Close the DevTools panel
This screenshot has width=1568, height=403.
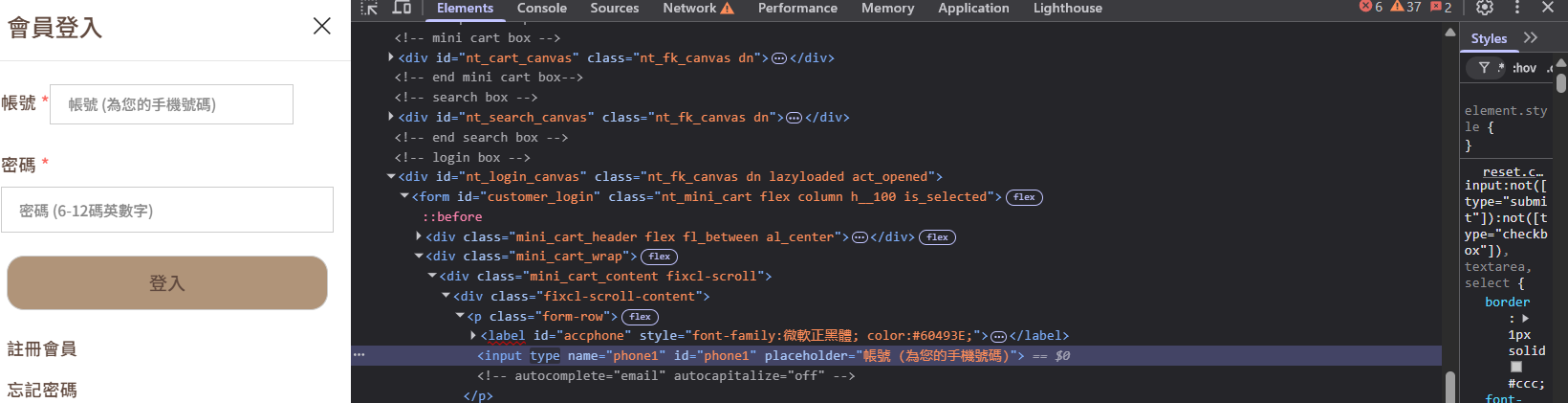pos(1548,8)
